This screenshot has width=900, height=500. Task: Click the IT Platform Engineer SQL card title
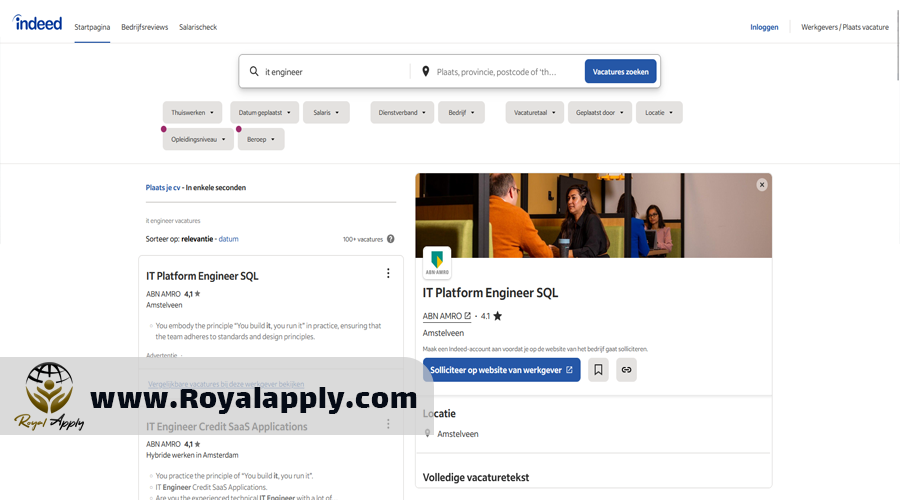[202, 276]
